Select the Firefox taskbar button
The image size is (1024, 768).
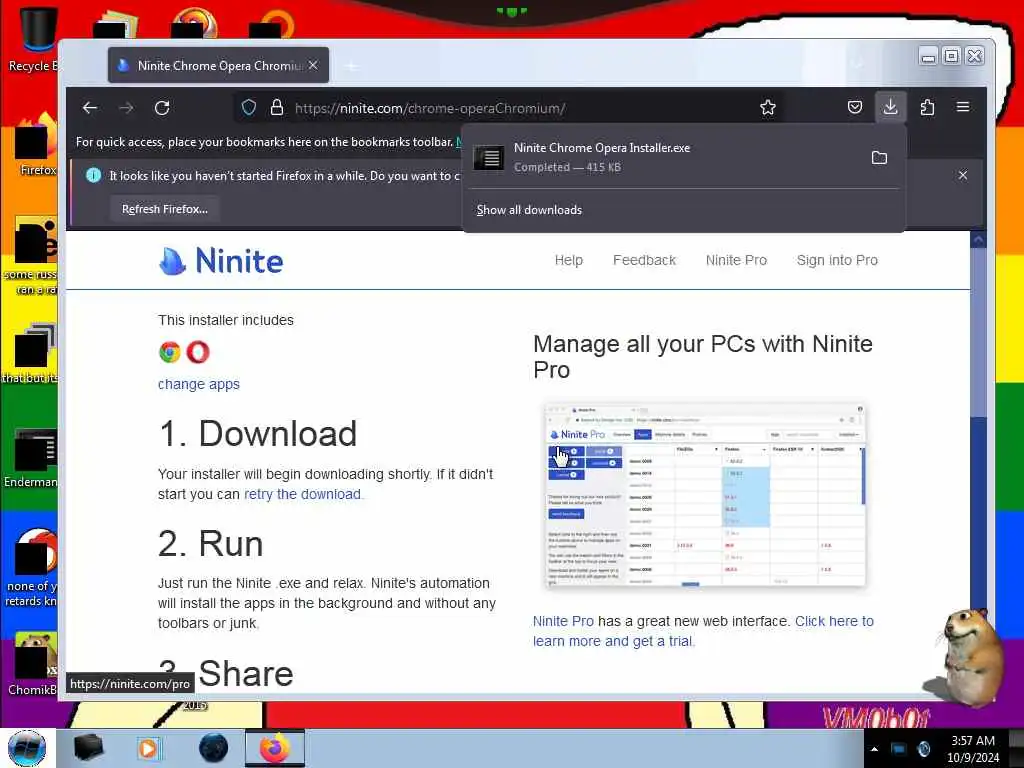[x=275, y=748]
